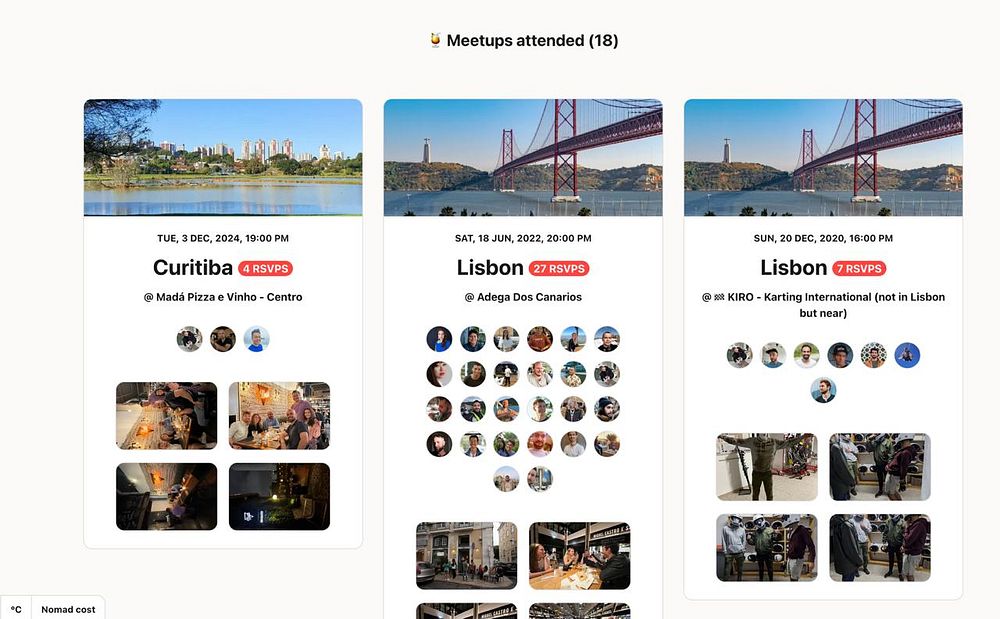Image resolution: width=1000 pixels, height=619 pixels.
Task: View top-right Karting helmet room photo
Action: click(880, 467)
